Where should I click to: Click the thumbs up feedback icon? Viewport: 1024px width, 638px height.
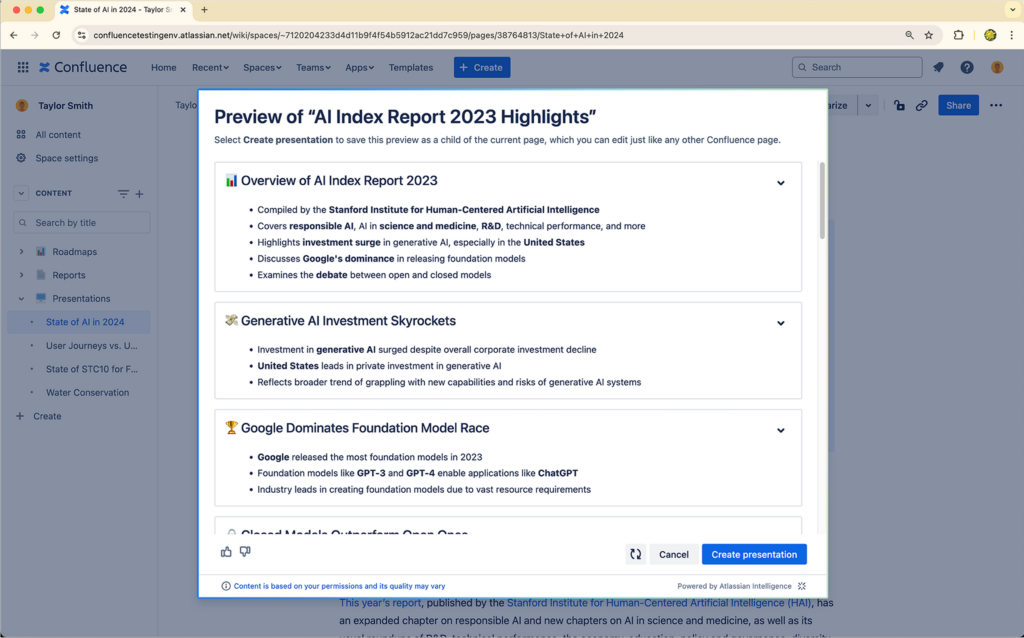(226, 552)
